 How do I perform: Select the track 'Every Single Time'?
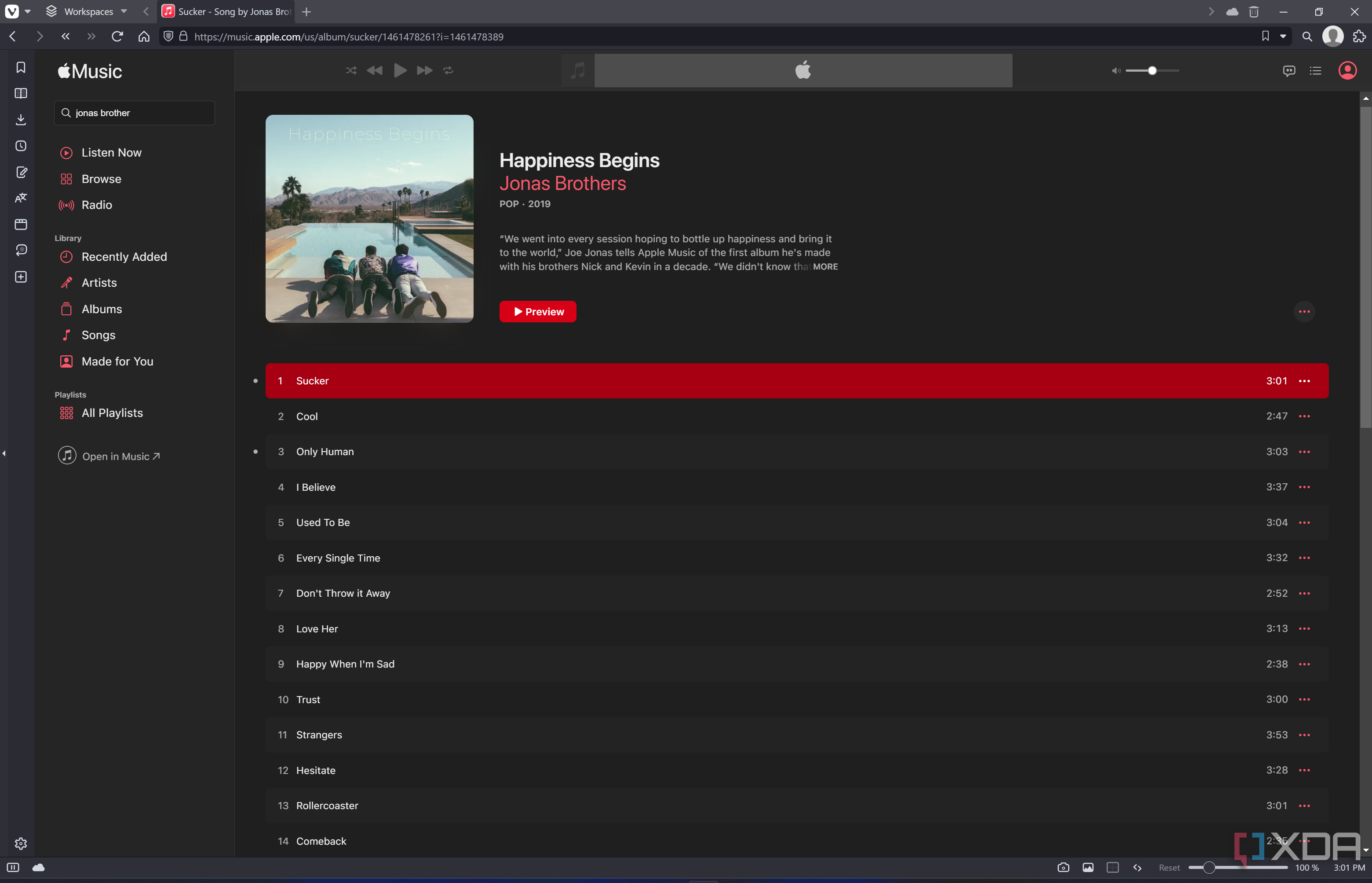[796, 558]
